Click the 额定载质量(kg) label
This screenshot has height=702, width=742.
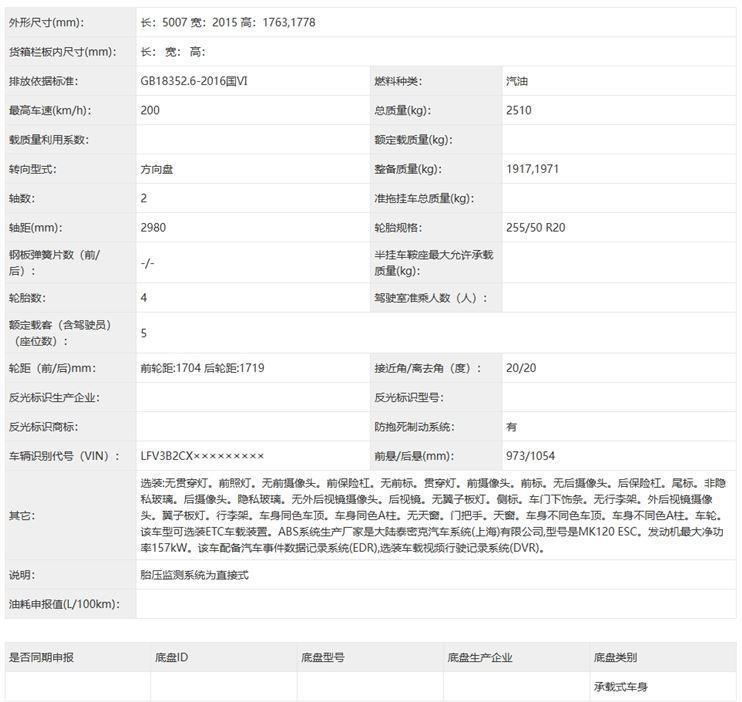pyautogui.click(x=413, y=140)
